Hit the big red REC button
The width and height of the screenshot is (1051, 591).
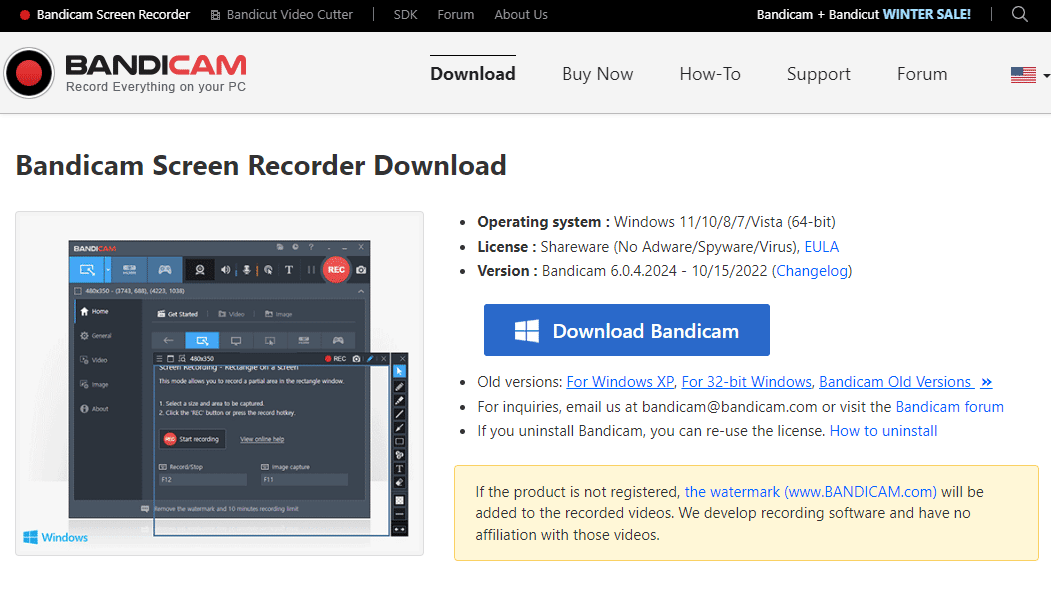336,269
